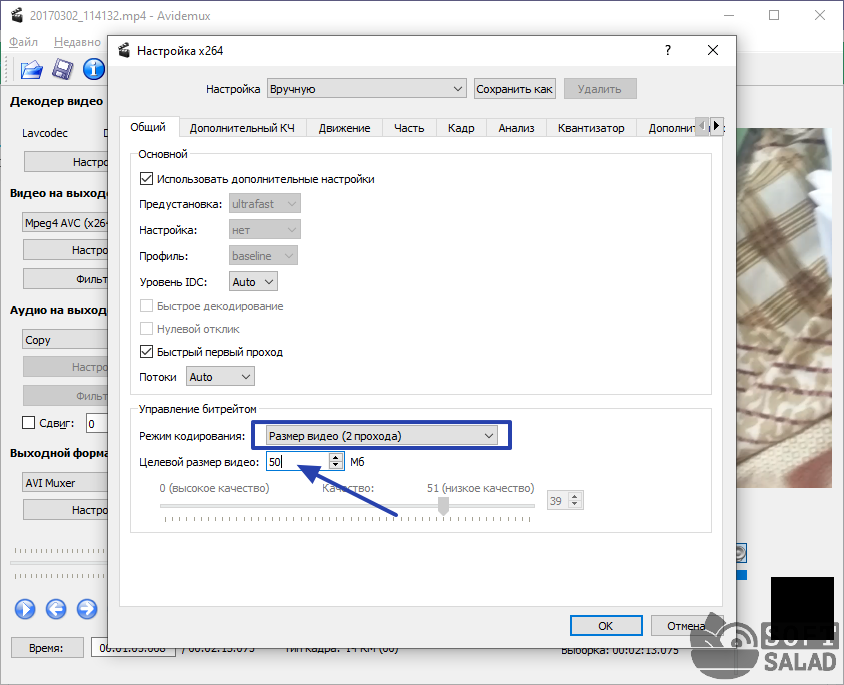Close the x264 settings dialog
Image resolution: width=844 pixels, height=685 pixels.
click(713, 51)
